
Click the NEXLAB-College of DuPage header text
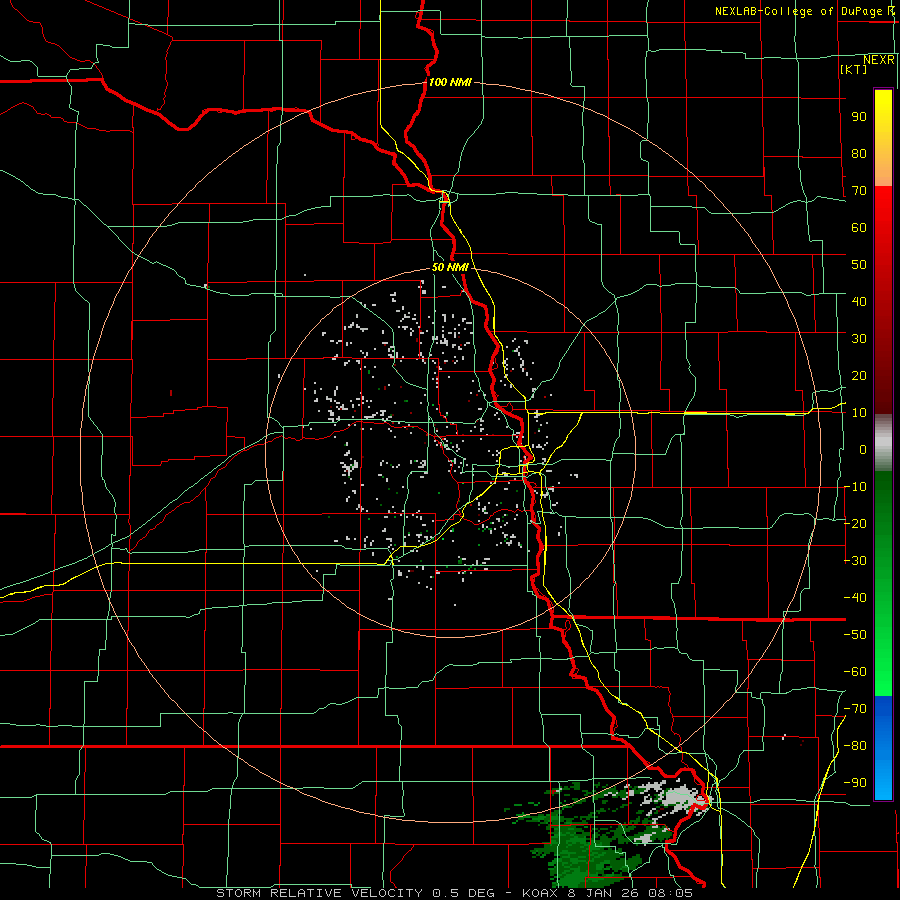(805, 11)
